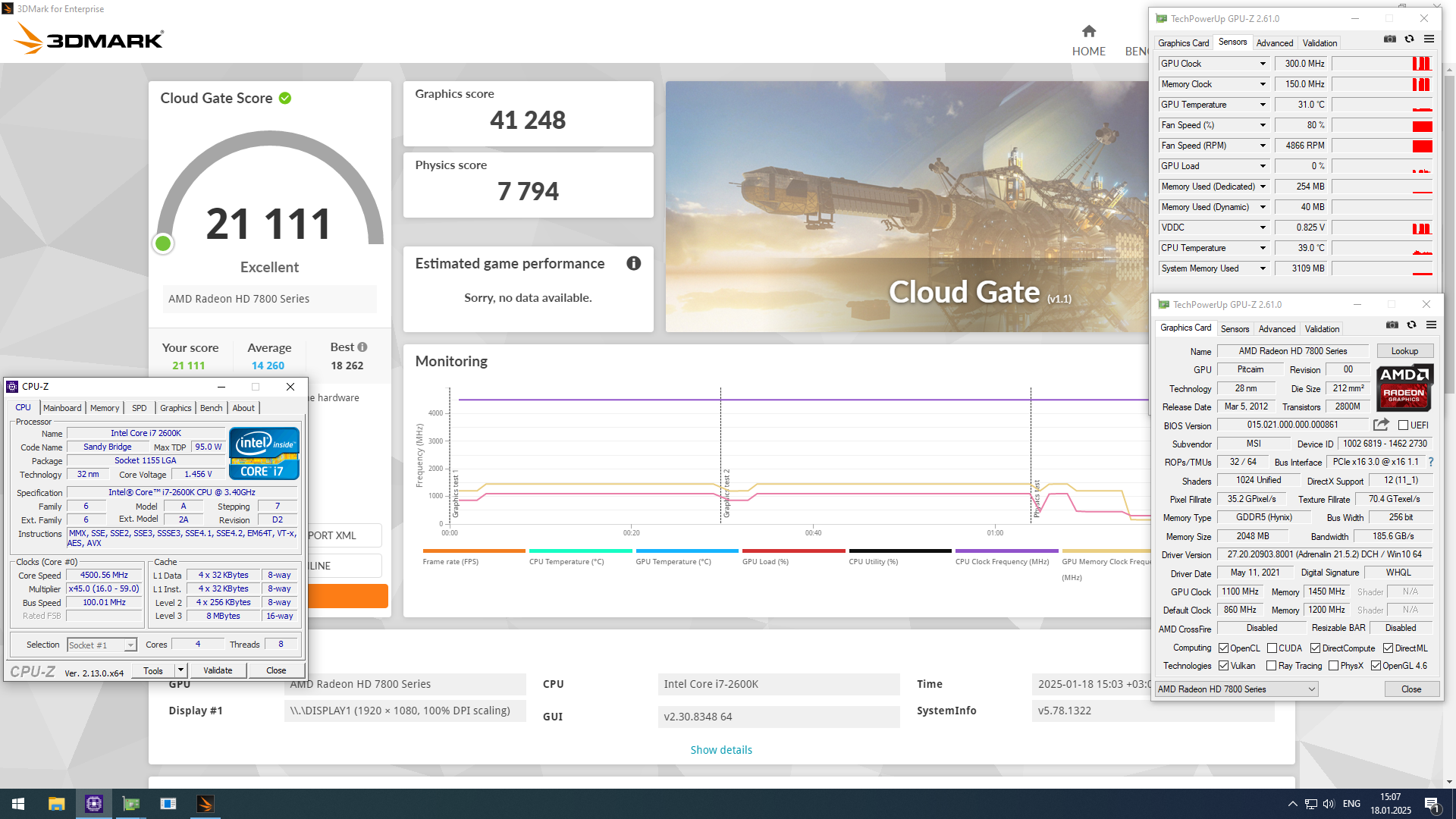The image size is (1456, 819).
Task: Open the Windows Start menu
Action: point(18,804)
